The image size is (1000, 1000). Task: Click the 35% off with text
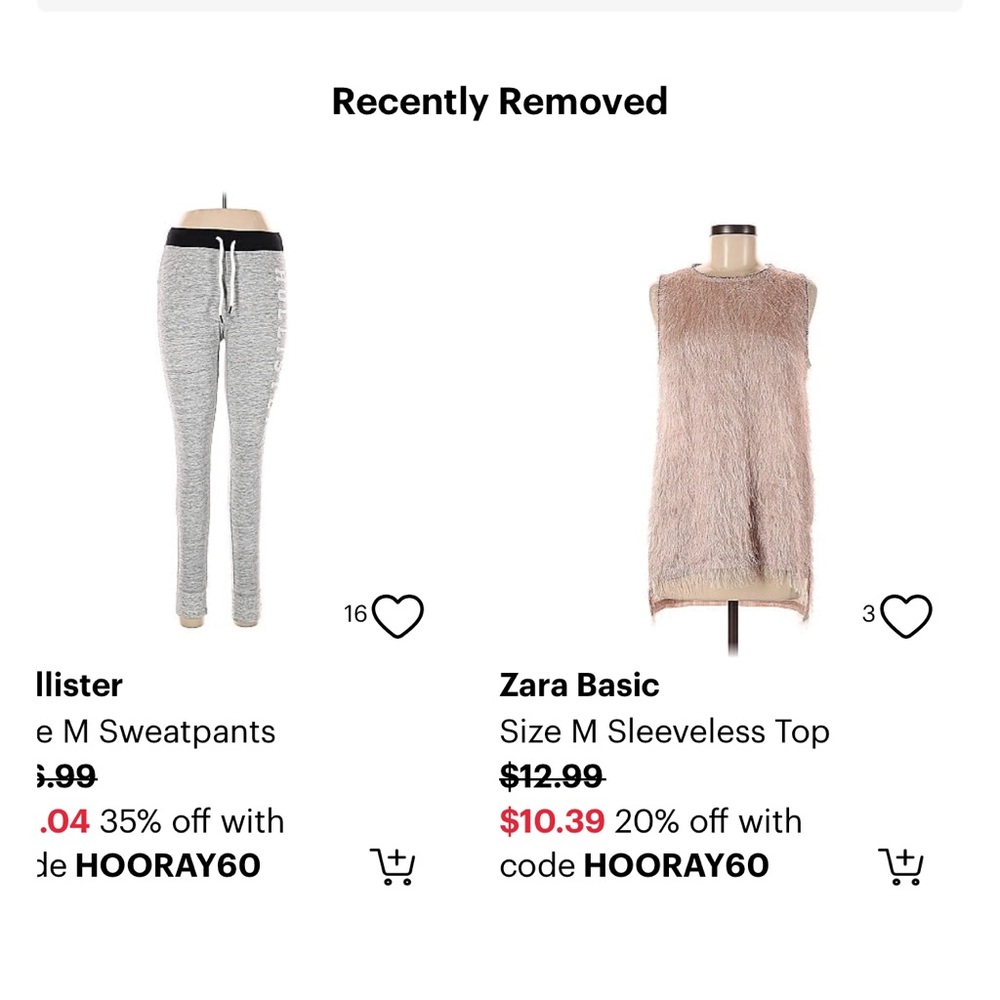click(x=192, y=821)
